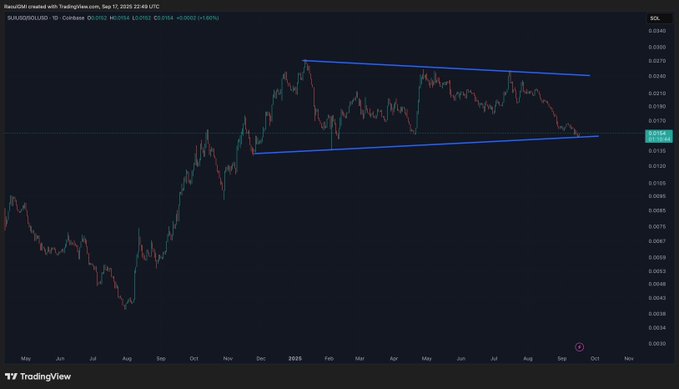Click the 0.0030 price axis label
The width and height of the screenshot is (679, 389).
656,344
